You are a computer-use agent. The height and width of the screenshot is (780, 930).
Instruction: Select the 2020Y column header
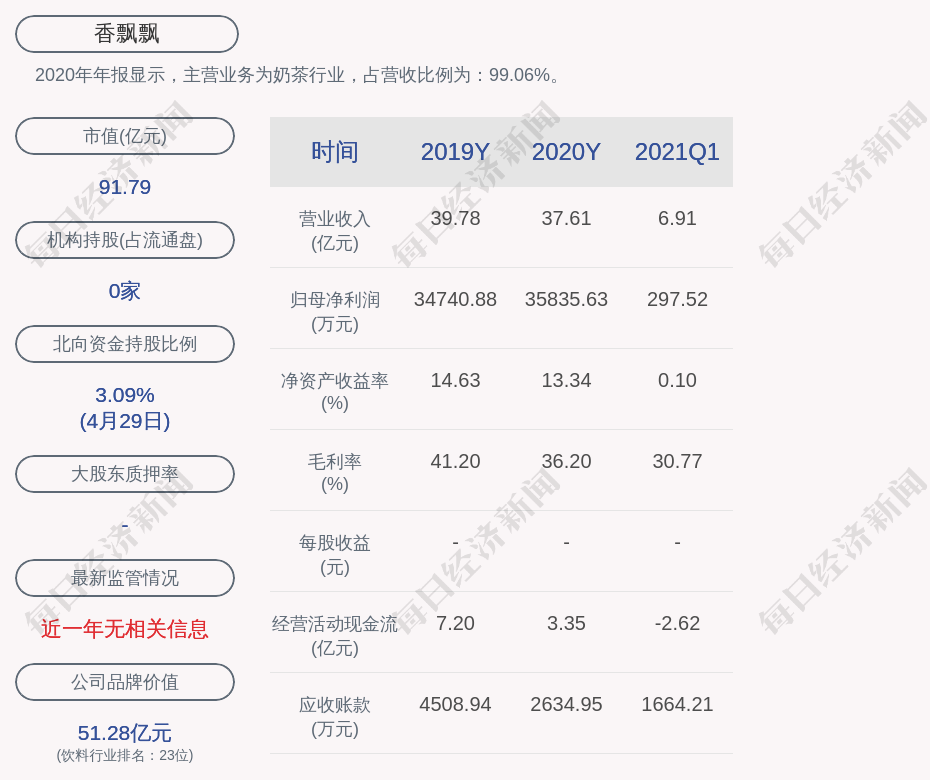click(x=566, y=152)
